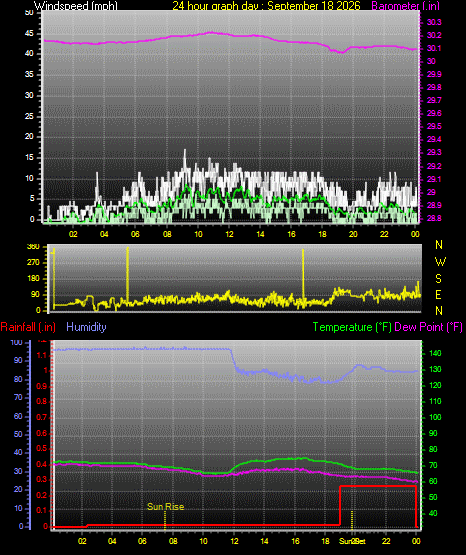Click the '18' hour label under bottom graph

pos(325,541)
